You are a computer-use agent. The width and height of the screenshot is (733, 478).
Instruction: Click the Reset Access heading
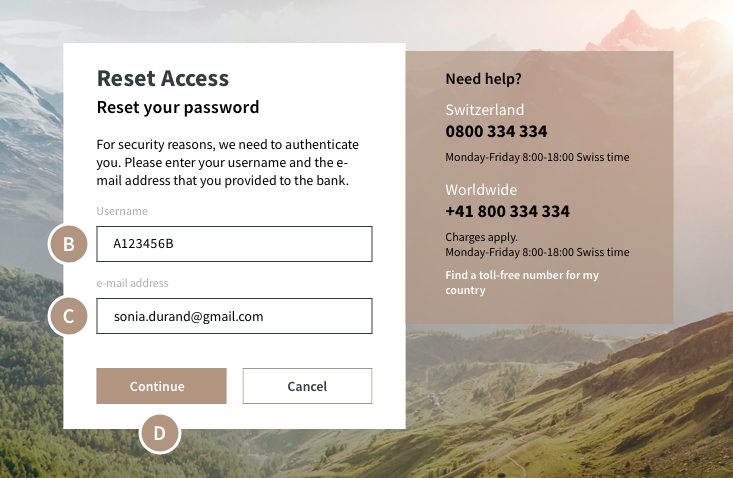pos(163,78)
